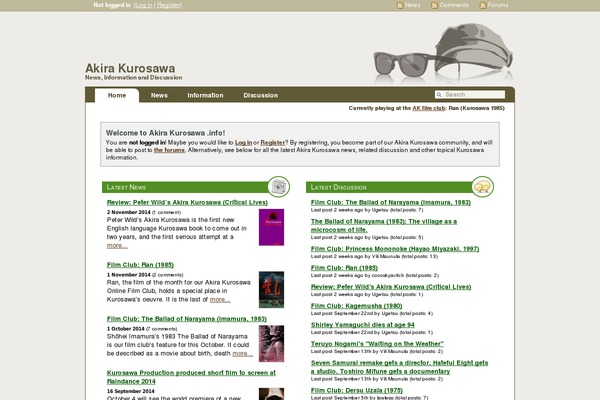Open the AK film club link
Viewport: 600px width, 400px height.
pos(429,108)
